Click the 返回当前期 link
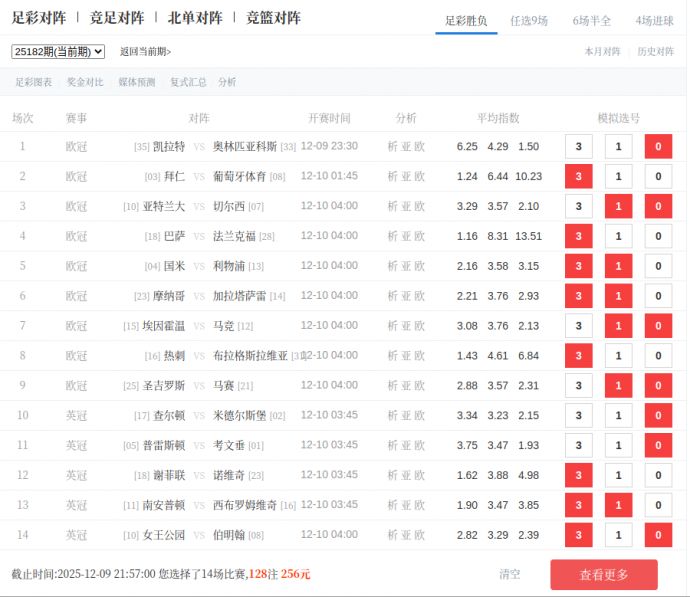 [145, 51]
